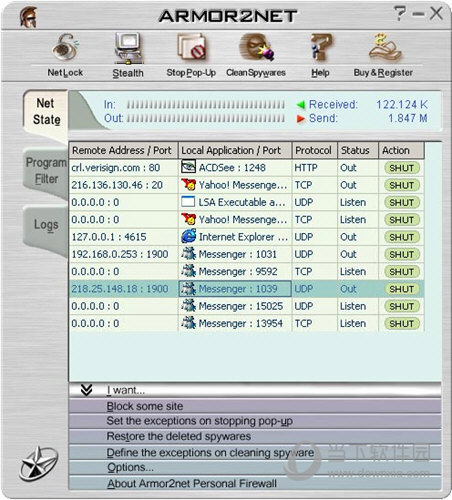This screenshot has width=452, height=500.
Task: Click Messenger icon in the 9592 row
Action: pos(188,271)
